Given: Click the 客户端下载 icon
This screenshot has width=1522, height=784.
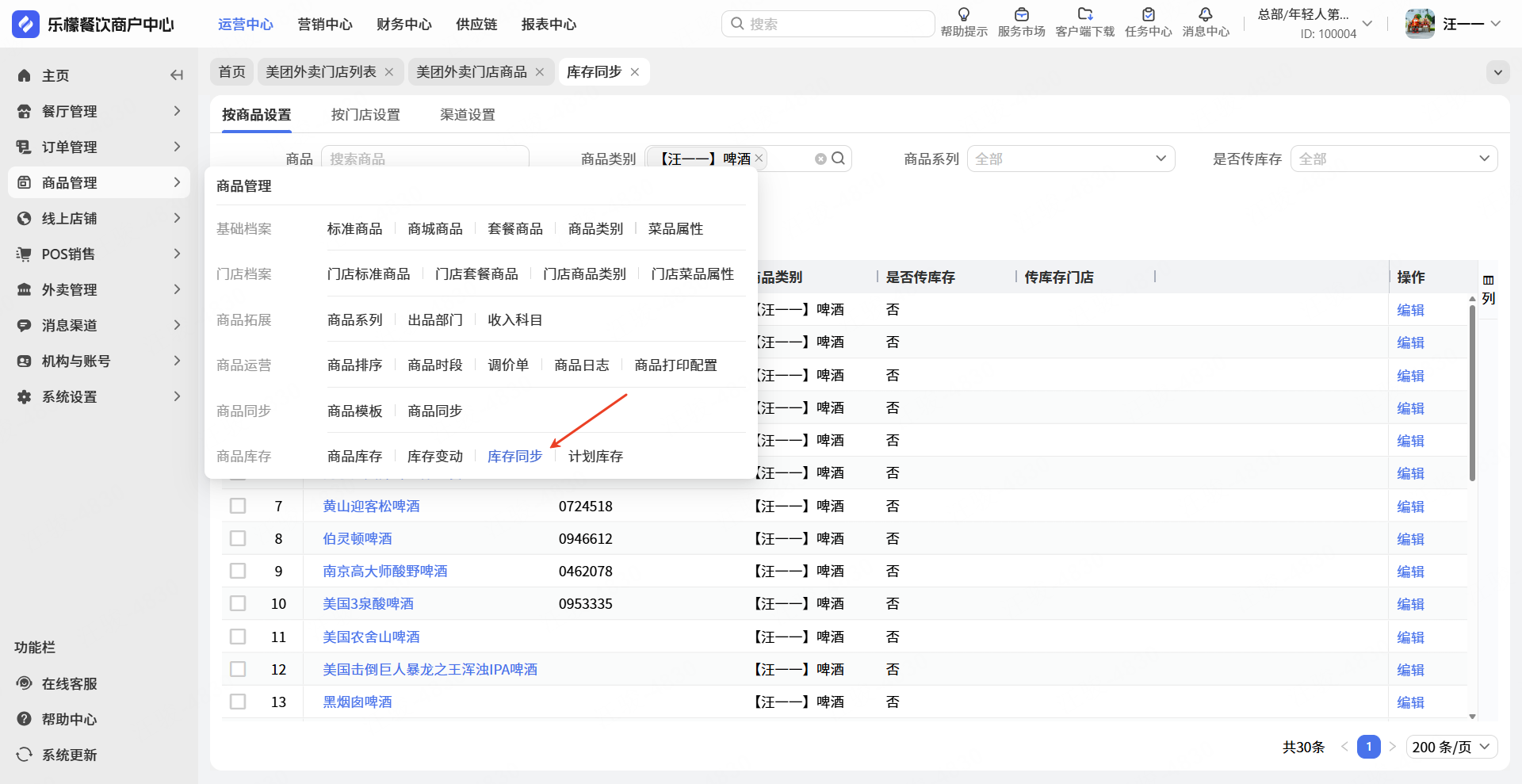Looking at the screenshot, I should pyautogui.click(x=1084, y=15).
